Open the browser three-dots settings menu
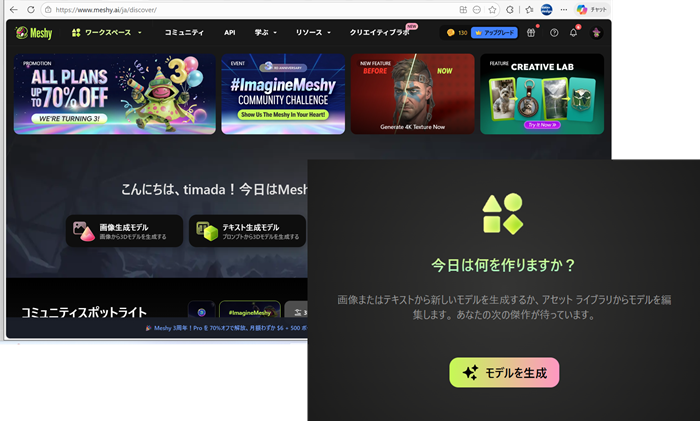 pos(564,9)
